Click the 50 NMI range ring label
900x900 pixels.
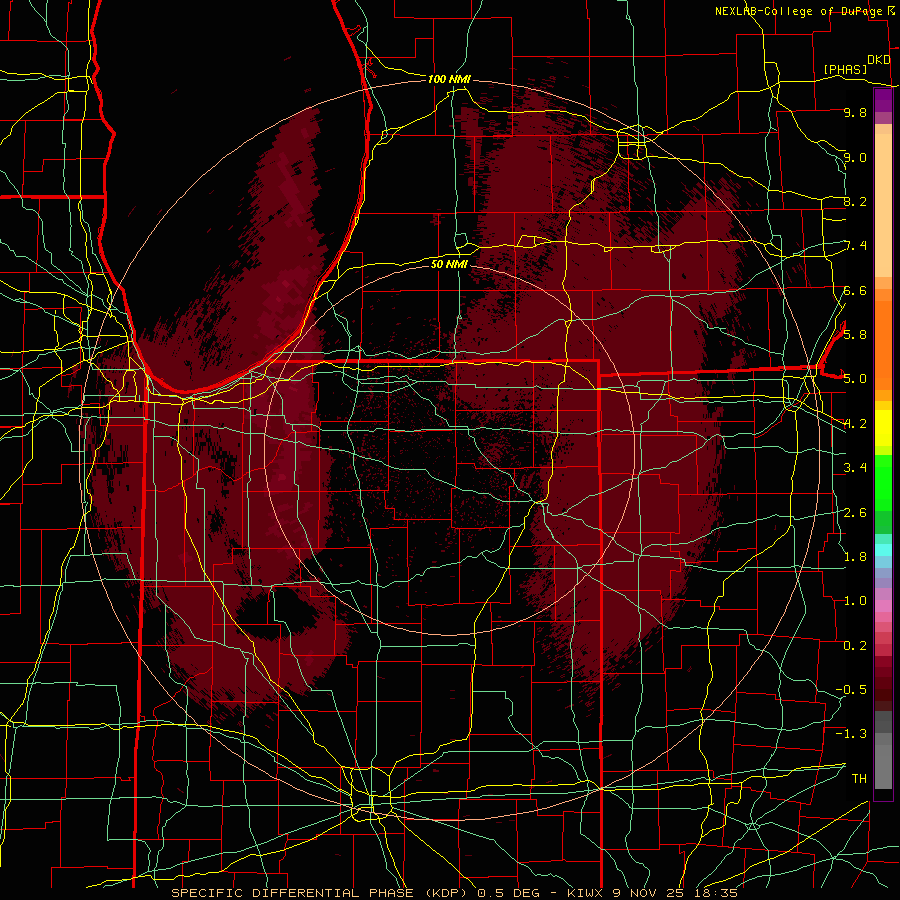coord(449,264)
